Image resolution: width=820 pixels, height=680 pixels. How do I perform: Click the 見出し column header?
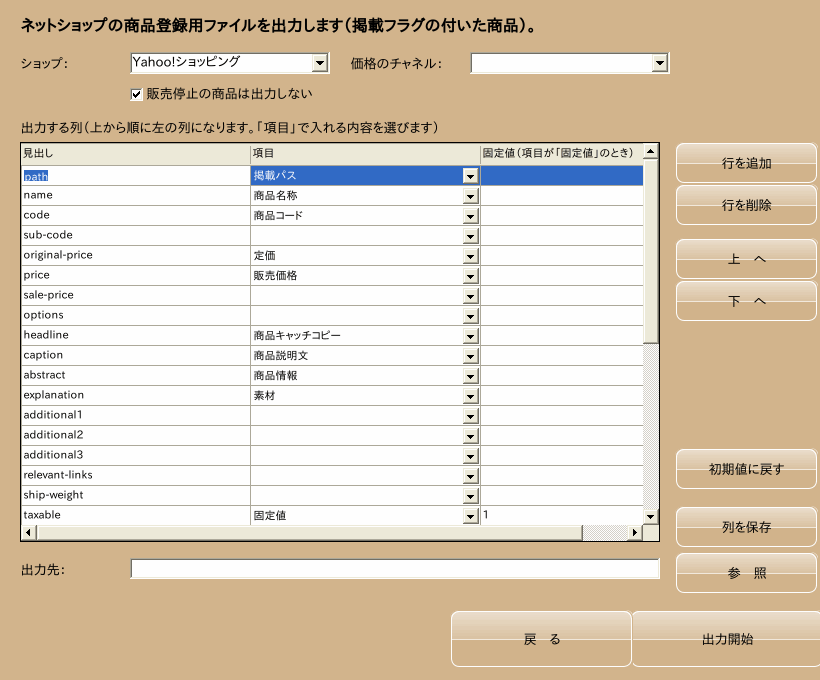point(136,154)
